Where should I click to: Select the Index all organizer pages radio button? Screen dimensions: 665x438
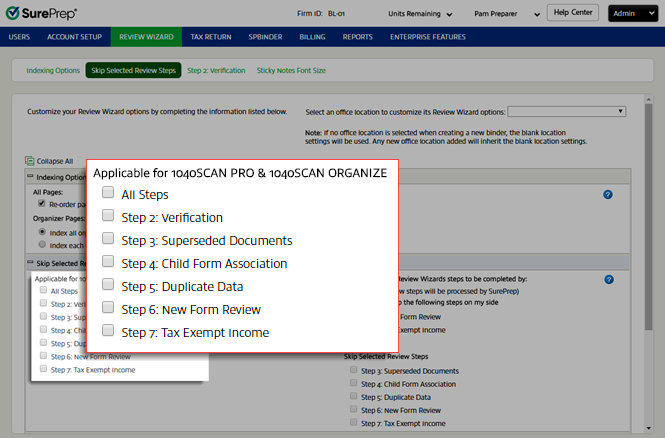coord(42,232)
